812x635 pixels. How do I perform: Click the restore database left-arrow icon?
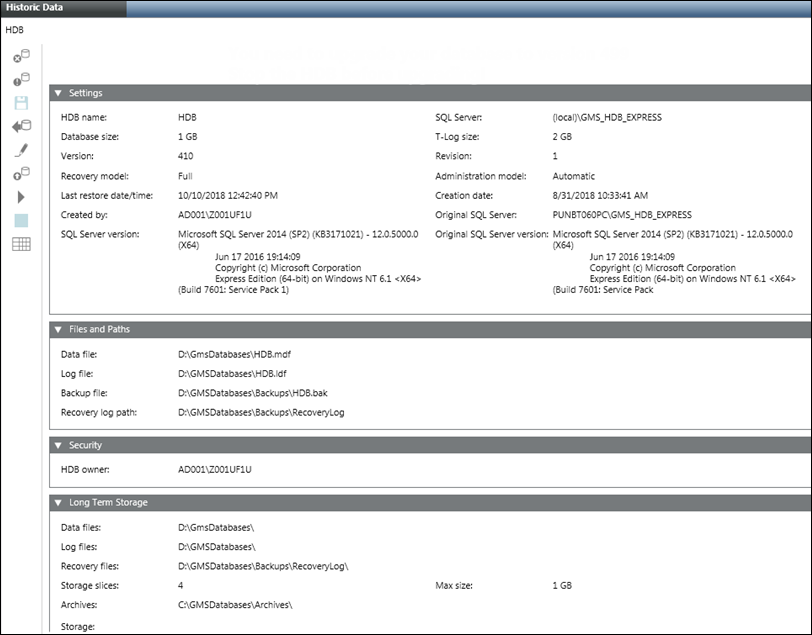click(x=21, y=126)
